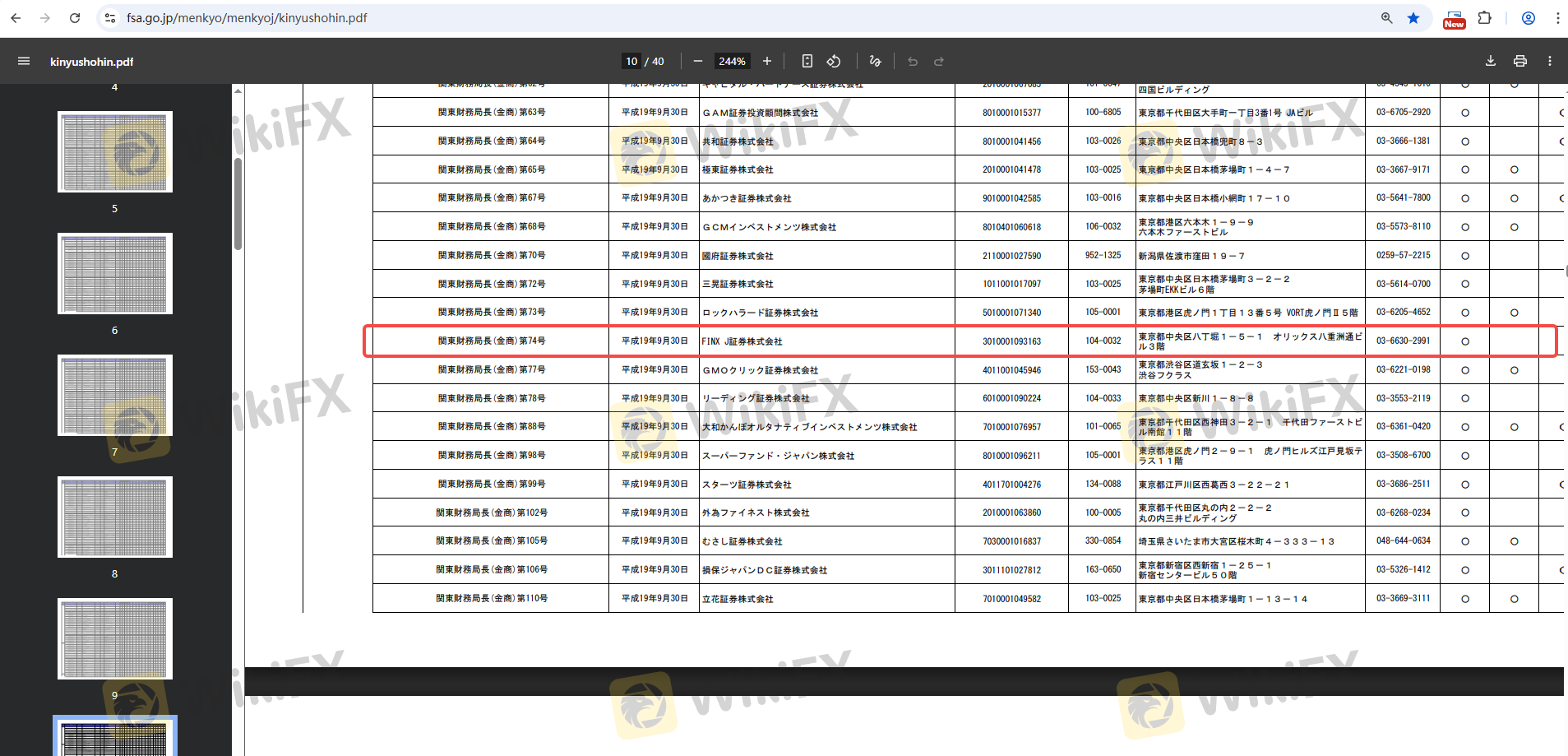Edit the page number field
Image resolution: width=1568 pixels, height=756 pixels.
point(631,62)
